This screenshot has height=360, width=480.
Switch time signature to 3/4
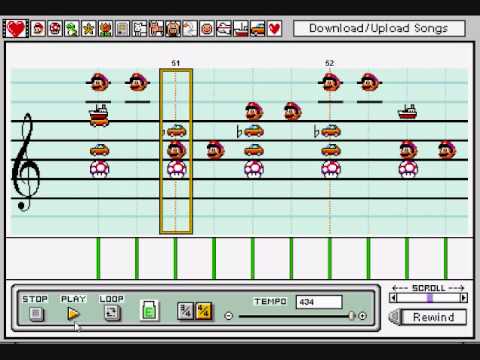click(x=185, y=311)
